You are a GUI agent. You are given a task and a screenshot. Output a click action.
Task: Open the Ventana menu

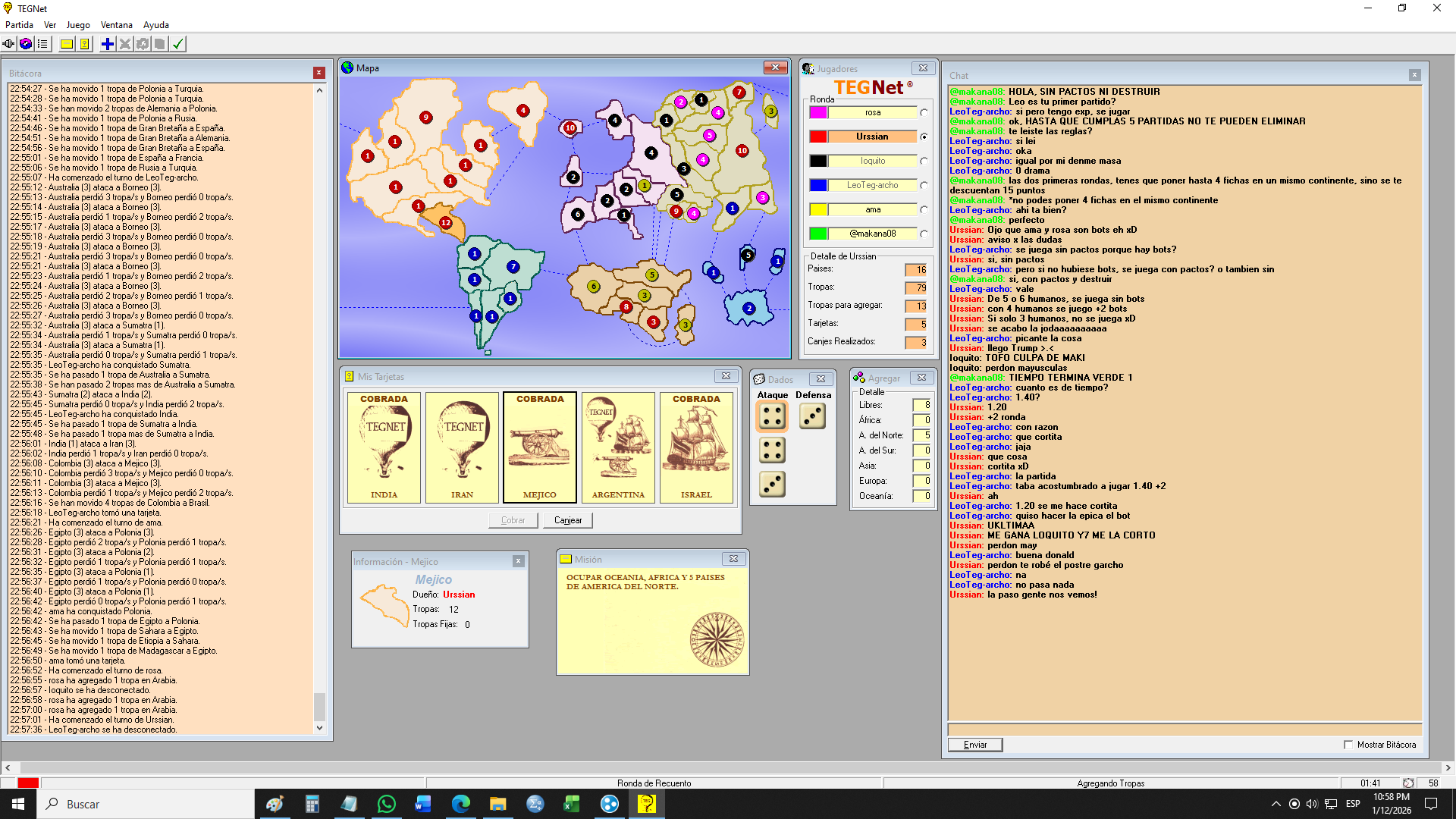pos(116,25)
